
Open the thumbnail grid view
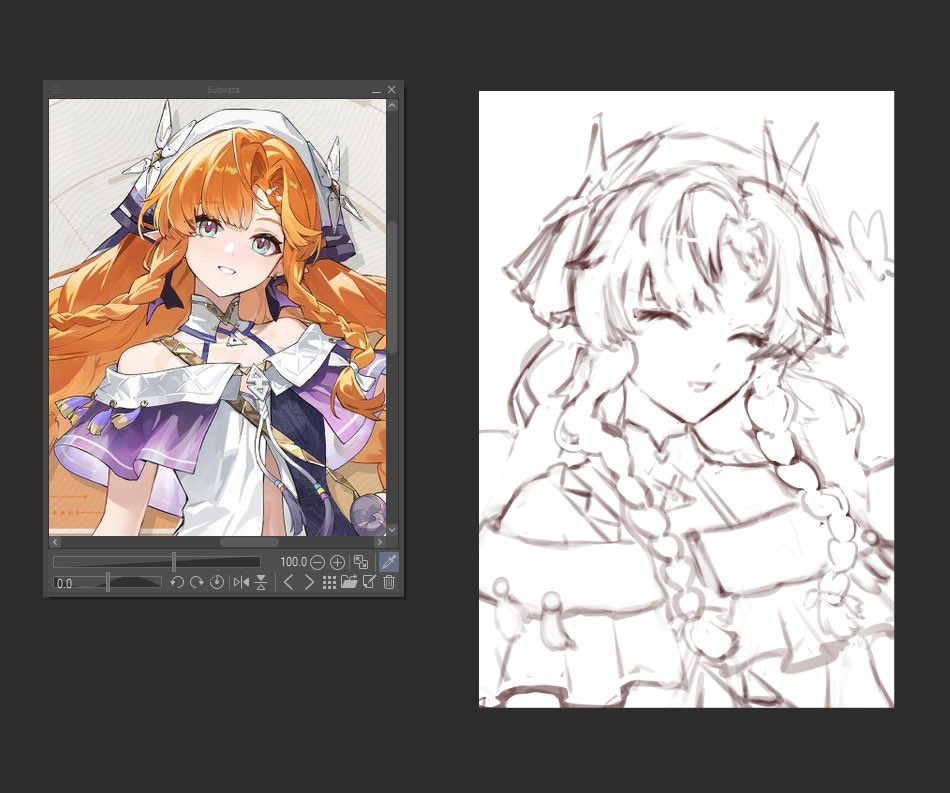point(329,583)
